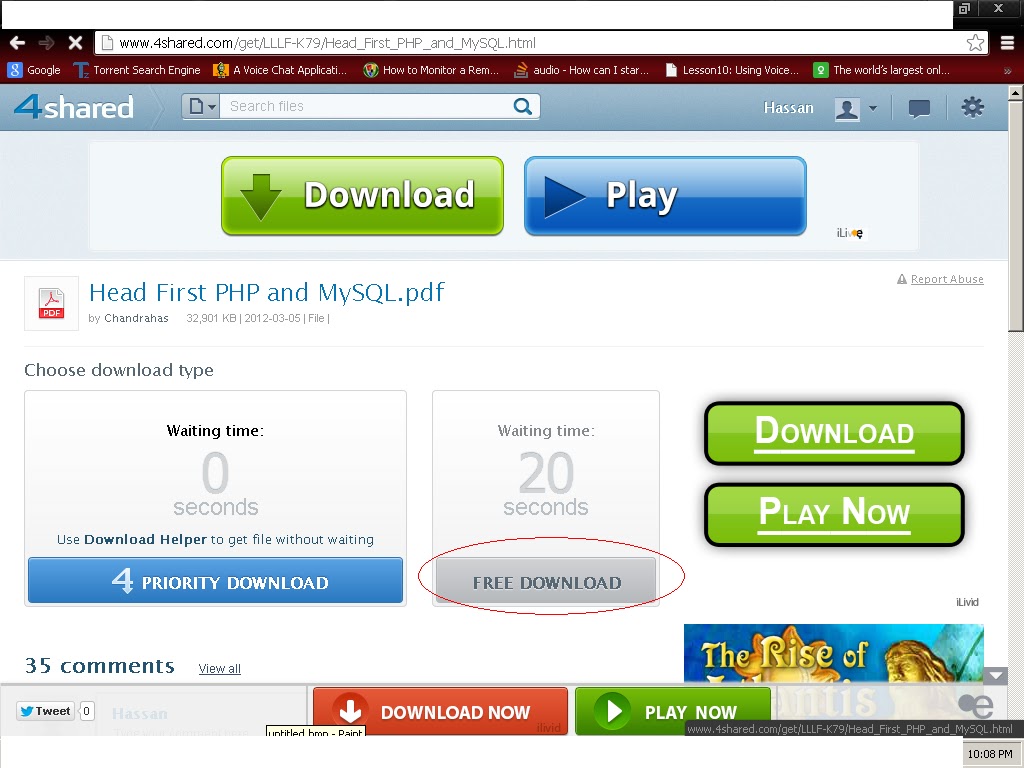Open the Chrome hamburger menu

point(1007,43)
